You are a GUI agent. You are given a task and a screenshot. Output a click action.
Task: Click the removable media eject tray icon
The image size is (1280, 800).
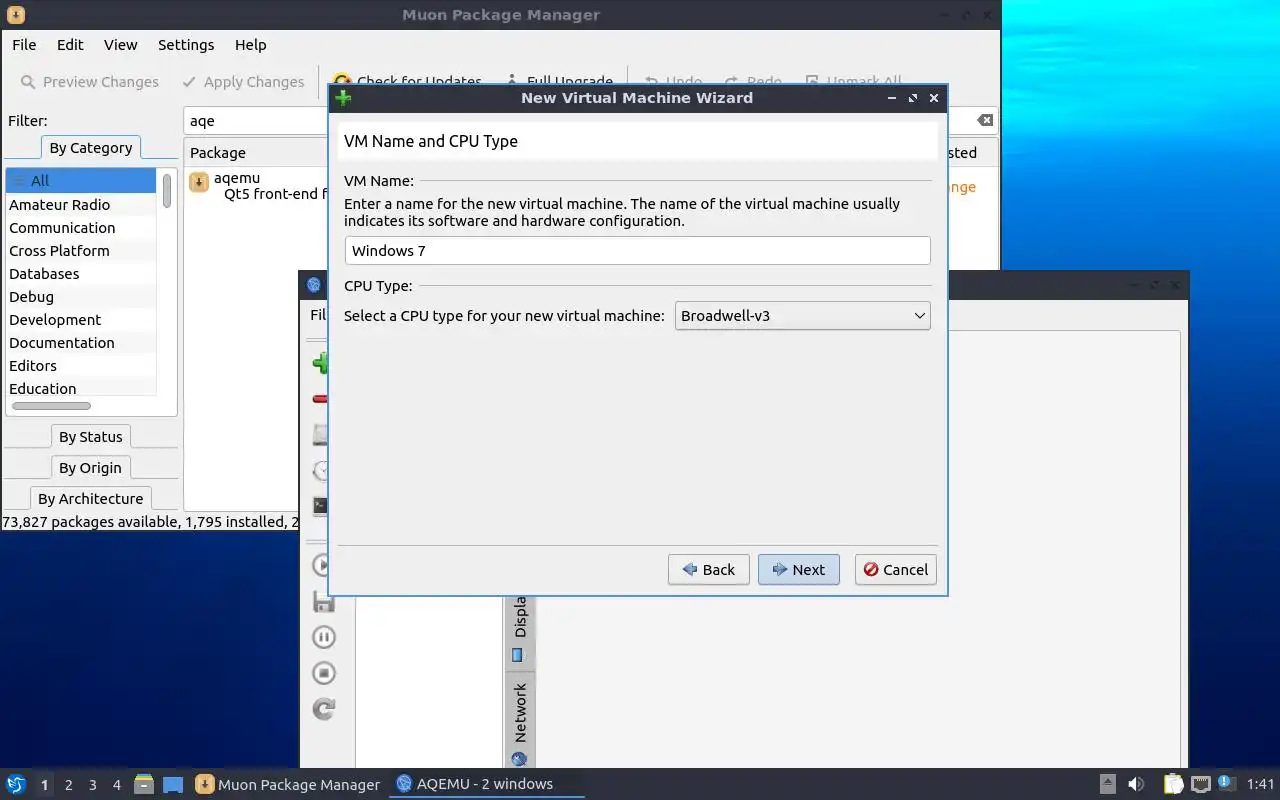[x=1108, y=784]
